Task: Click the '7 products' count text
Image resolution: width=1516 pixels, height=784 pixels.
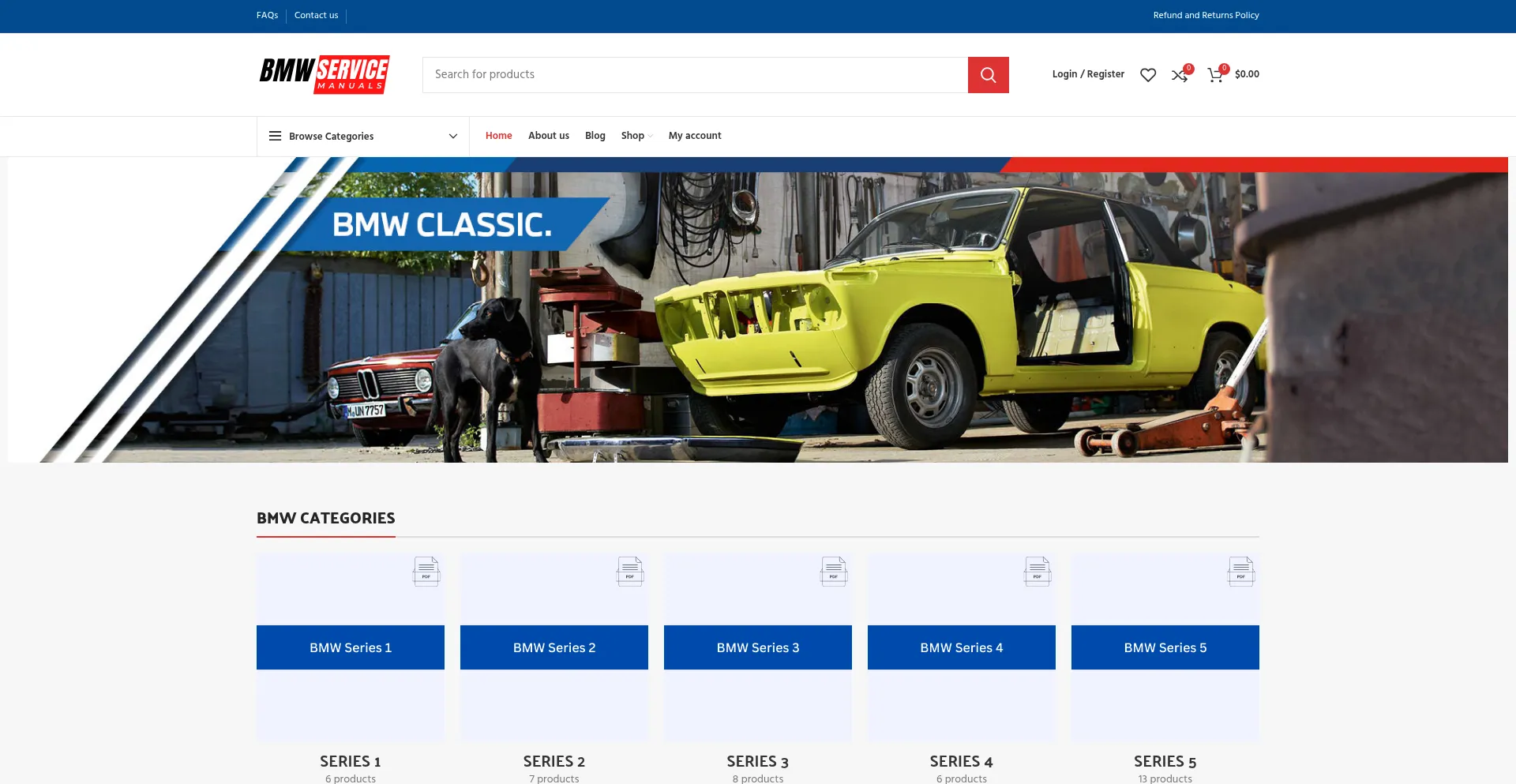Action: [554, 778]
